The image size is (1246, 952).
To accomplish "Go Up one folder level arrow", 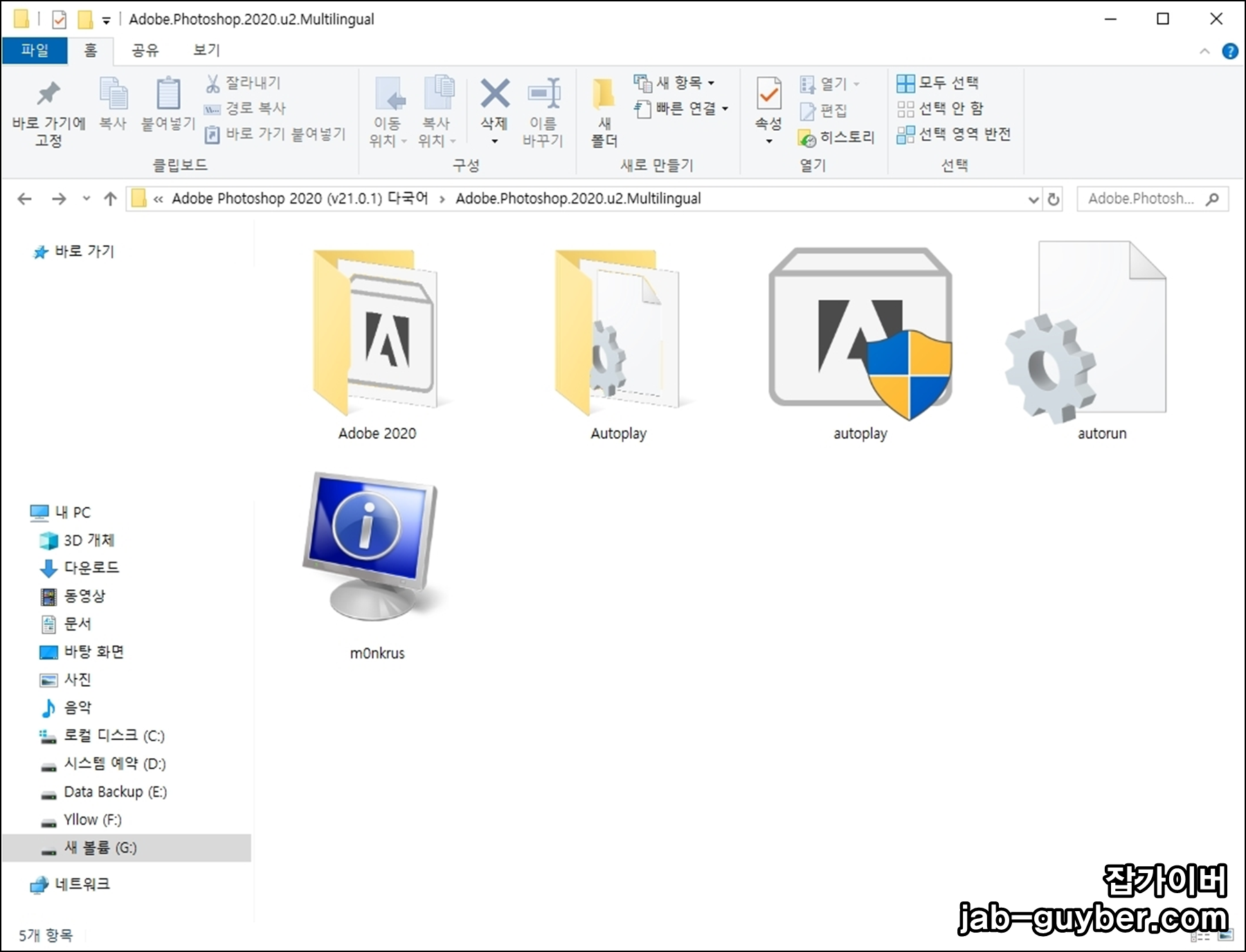I will pos(110,199).
